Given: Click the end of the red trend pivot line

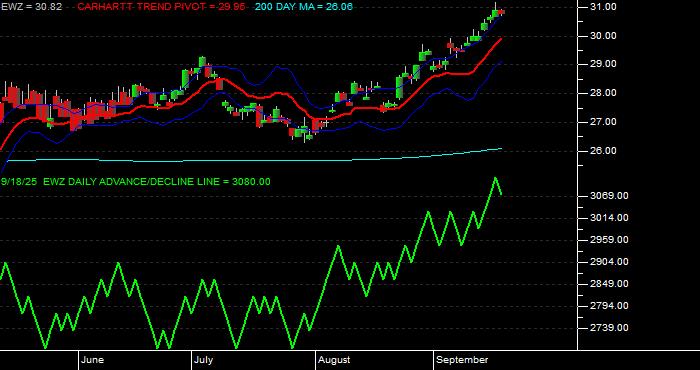Looking at the screenshot, I should tap(501, 39).
